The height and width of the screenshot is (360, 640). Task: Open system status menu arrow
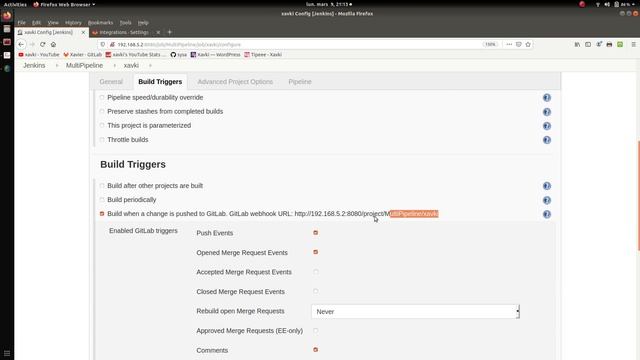pyautogui.click(x=633, y=4)
